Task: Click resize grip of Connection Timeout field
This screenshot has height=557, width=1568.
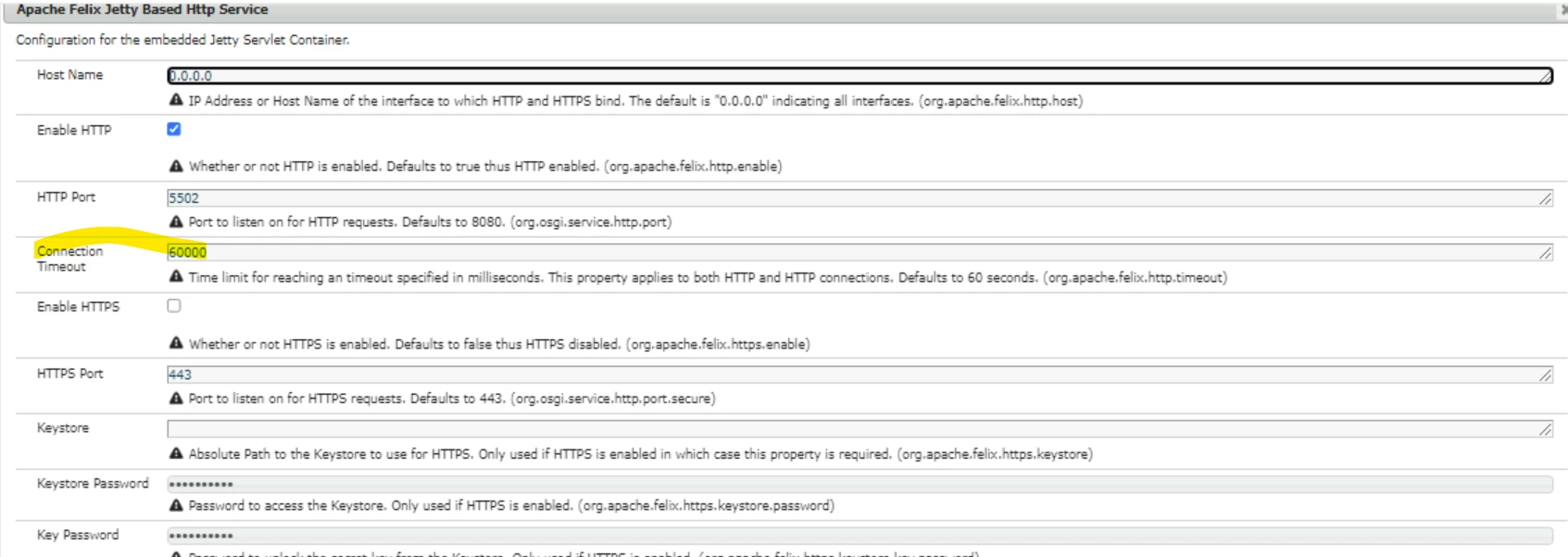Action: 1546,253
